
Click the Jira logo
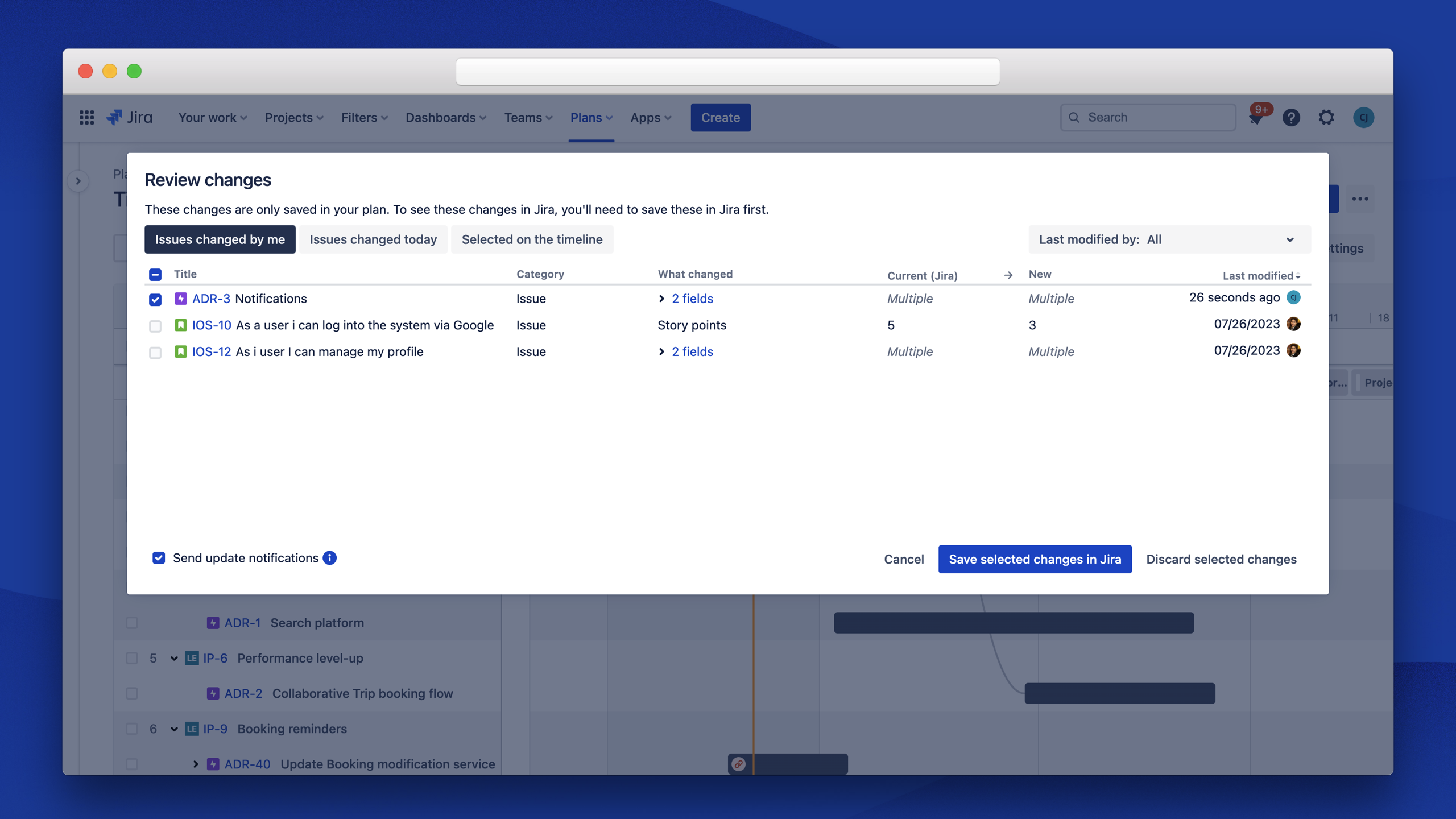(x=129, y=117)
